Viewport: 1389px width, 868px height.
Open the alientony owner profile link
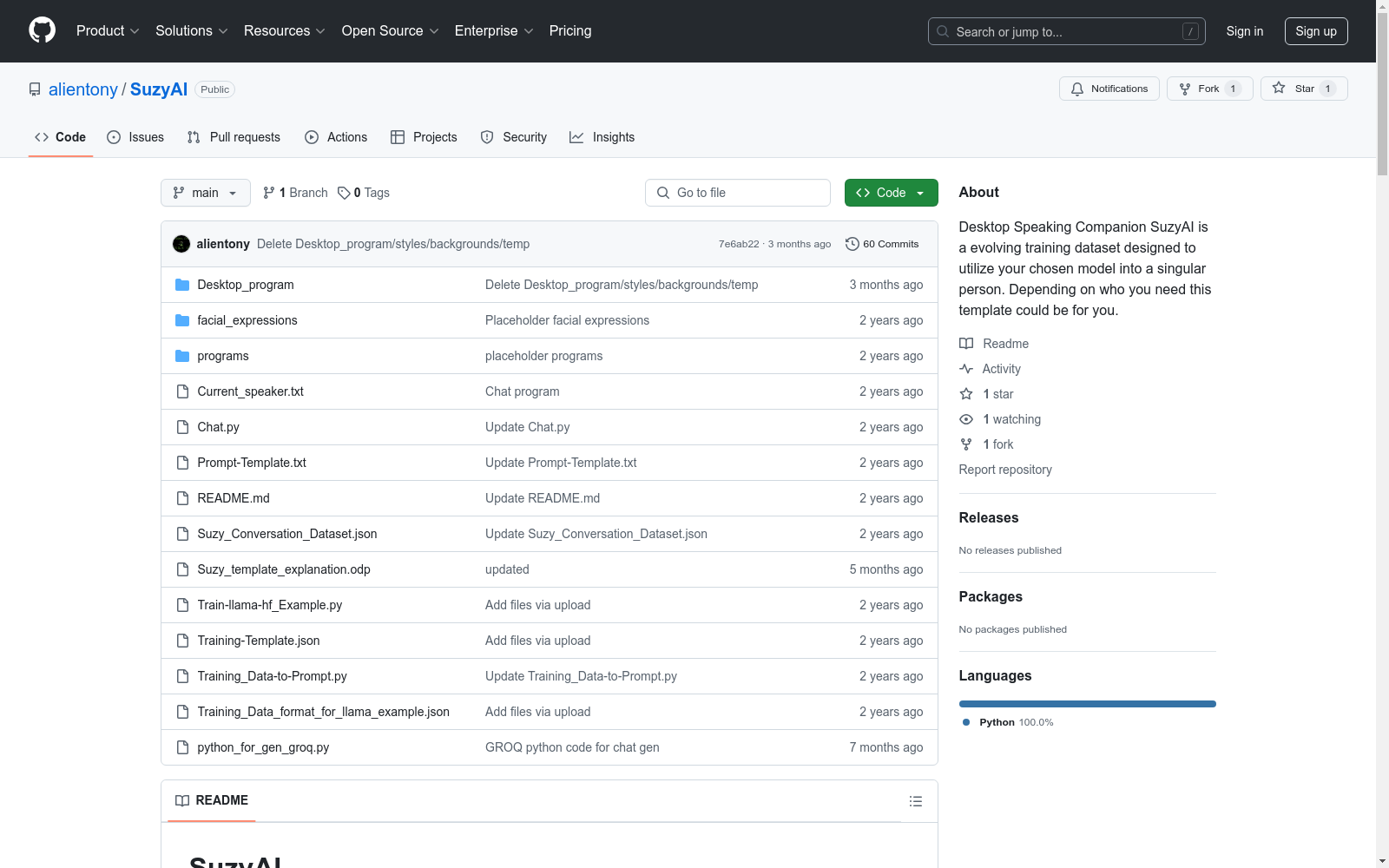(83, 89)
